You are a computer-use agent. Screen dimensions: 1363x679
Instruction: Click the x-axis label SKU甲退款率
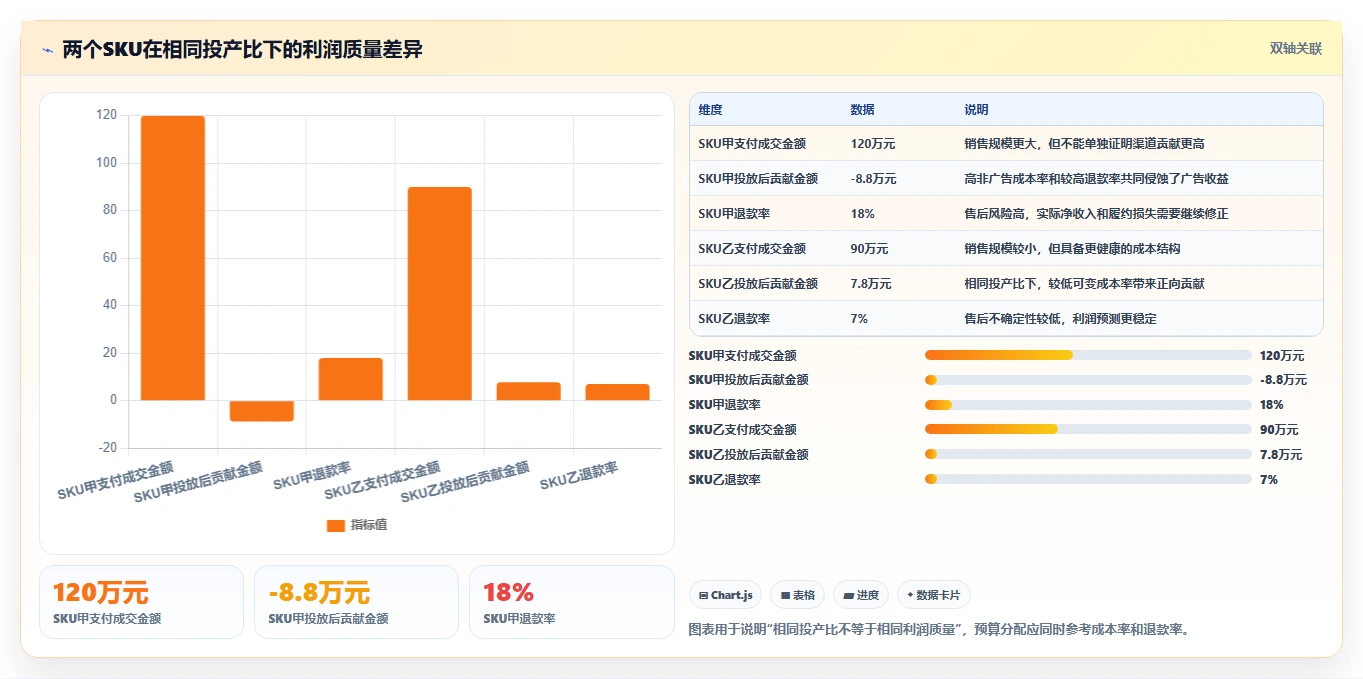(312, 476)
